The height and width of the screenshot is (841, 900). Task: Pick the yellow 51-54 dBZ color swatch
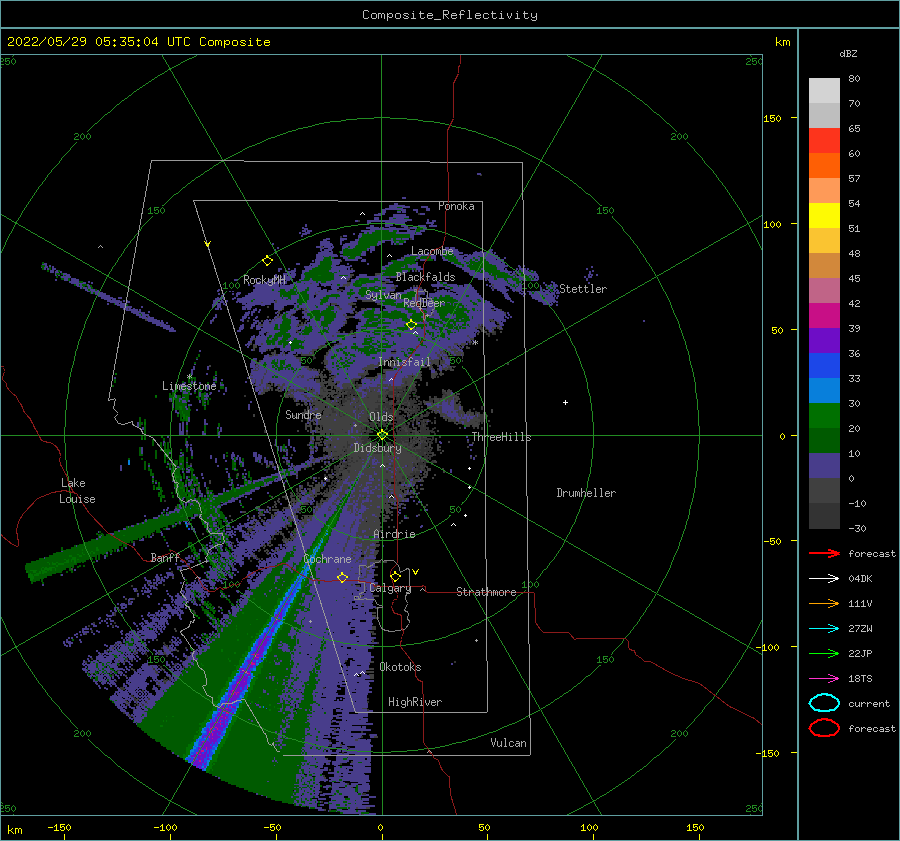824,216
